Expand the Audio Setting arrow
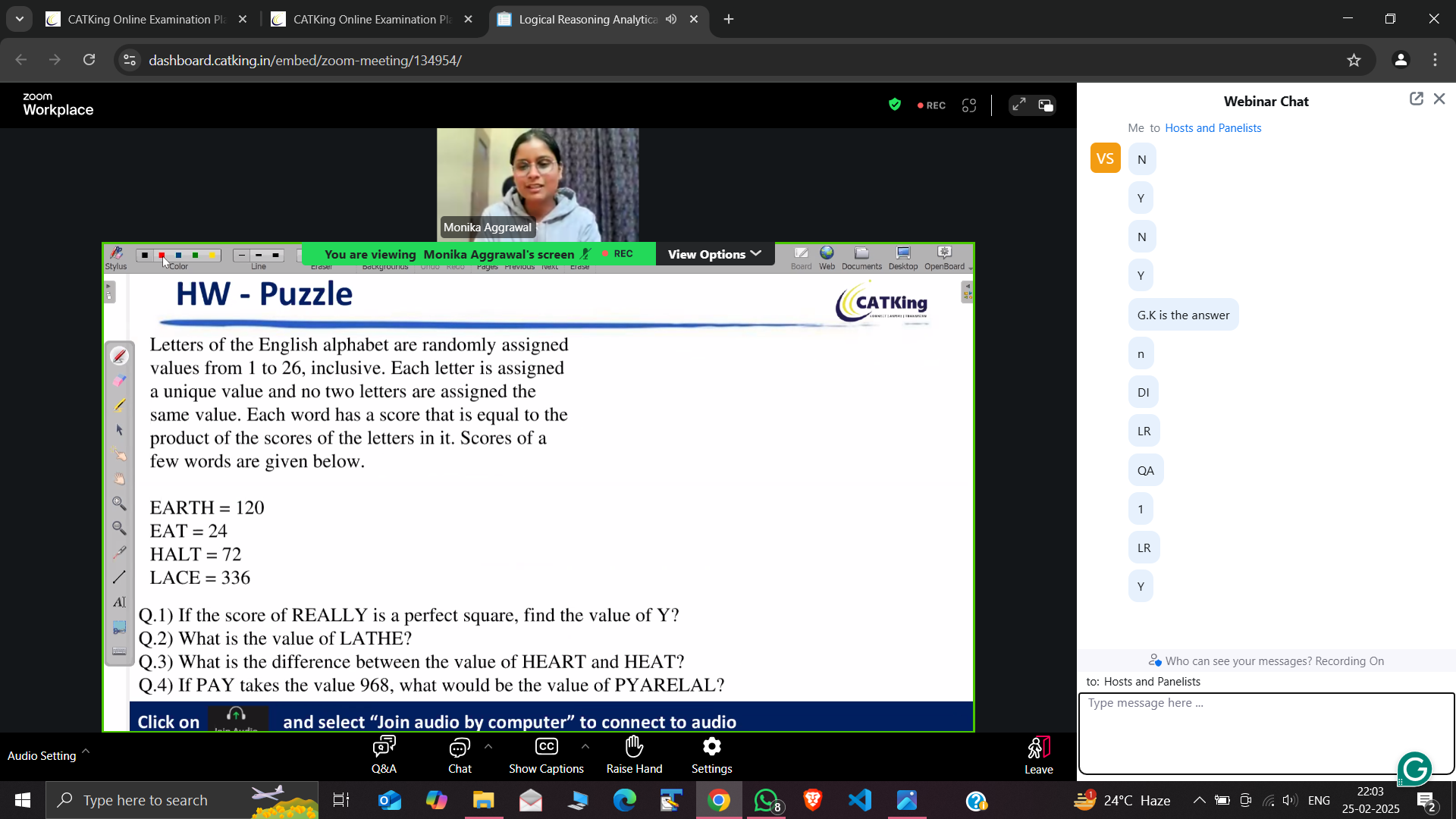This screenshot has height=819, width=1456. click(x=86, y=751)
